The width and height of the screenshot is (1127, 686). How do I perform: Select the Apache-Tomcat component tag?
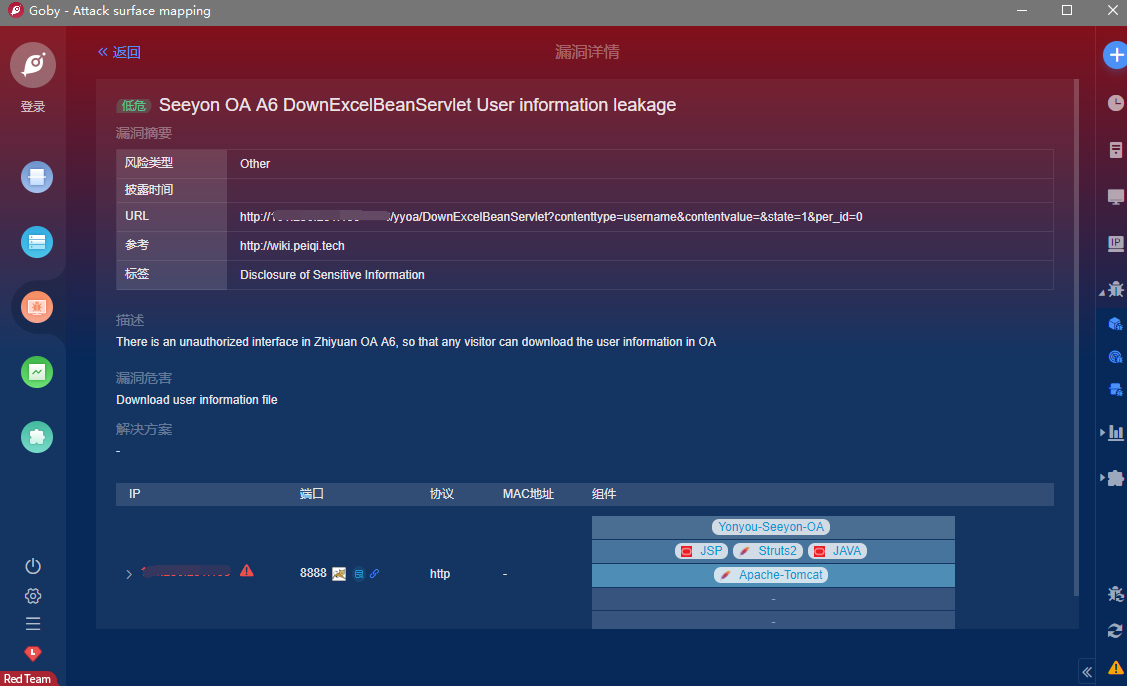click(x=773, y=575)
